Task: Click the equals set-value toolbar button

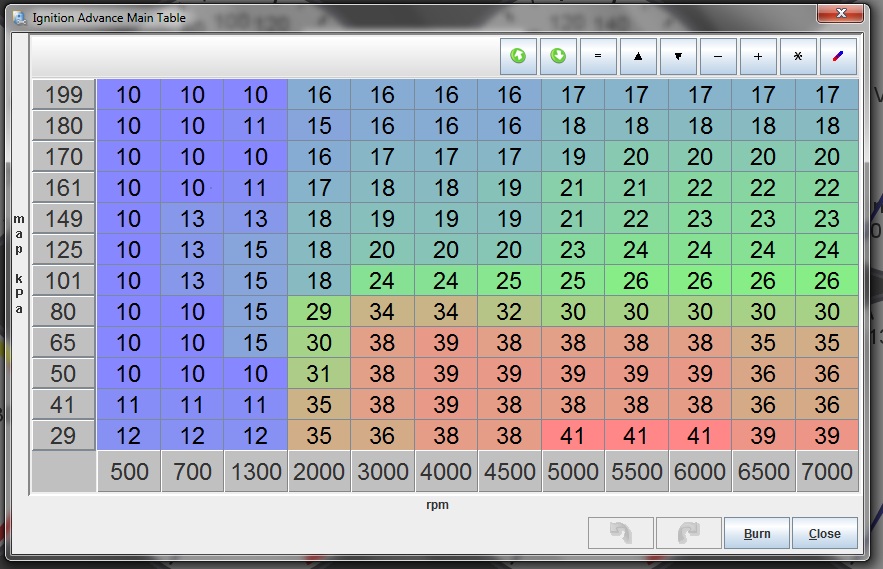Action: click(598, 56)
